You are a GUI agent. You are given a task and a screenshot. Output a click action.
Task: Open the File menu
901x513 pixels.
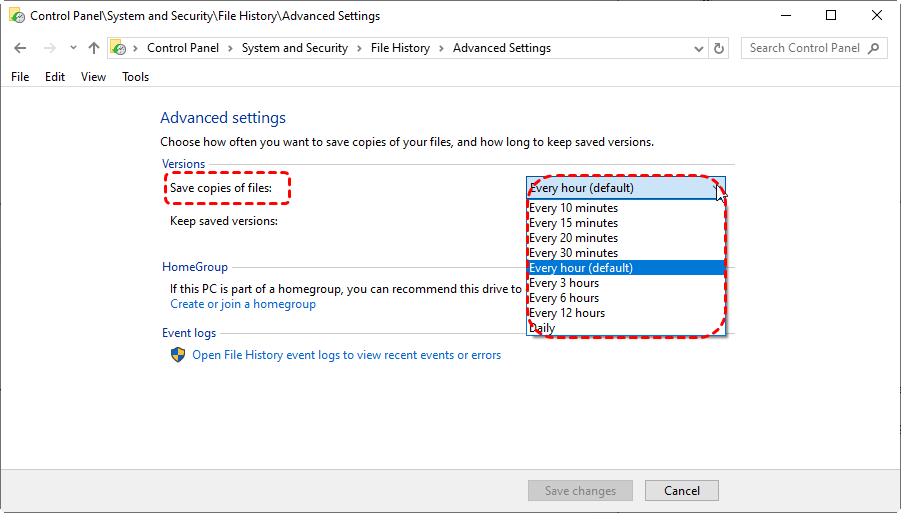click(20, 77)
